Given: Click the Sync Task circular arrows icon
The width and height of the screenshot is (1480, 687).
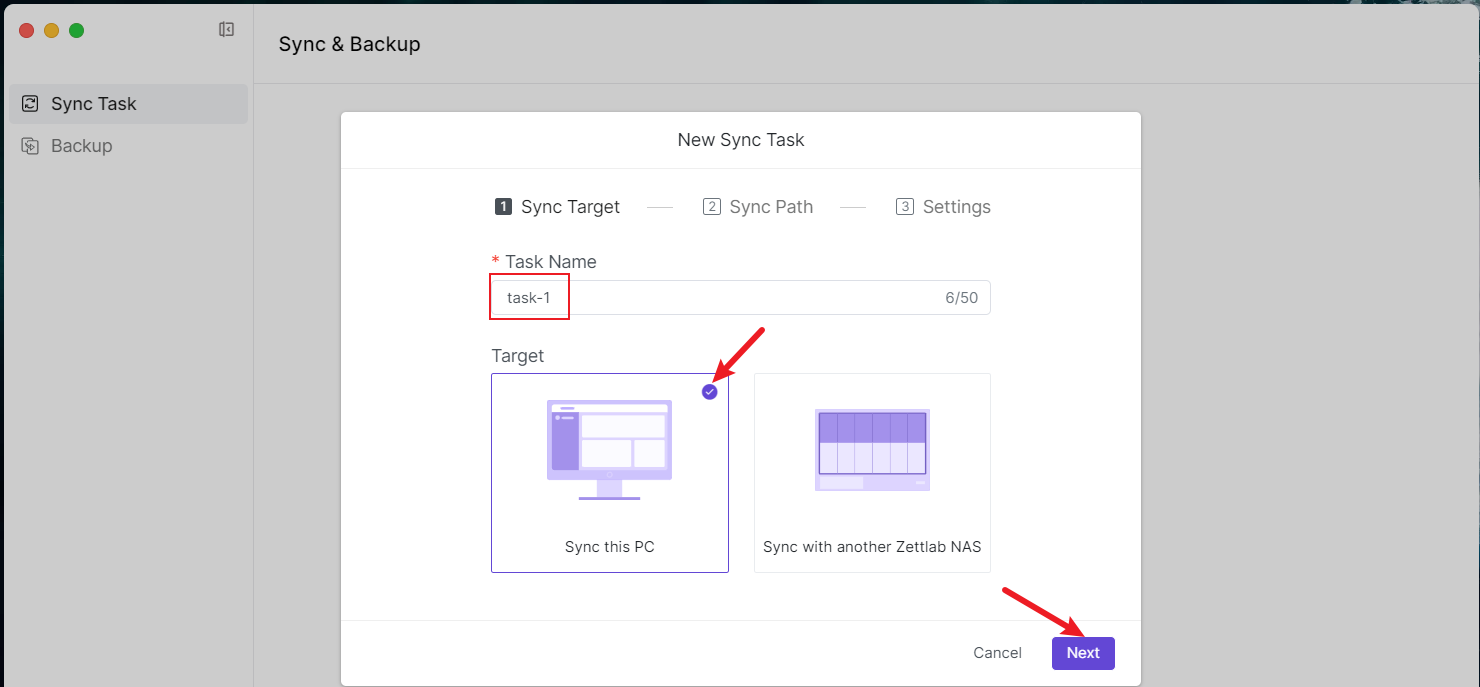Looking at the screenshot, I should click(x=31, y=104).
